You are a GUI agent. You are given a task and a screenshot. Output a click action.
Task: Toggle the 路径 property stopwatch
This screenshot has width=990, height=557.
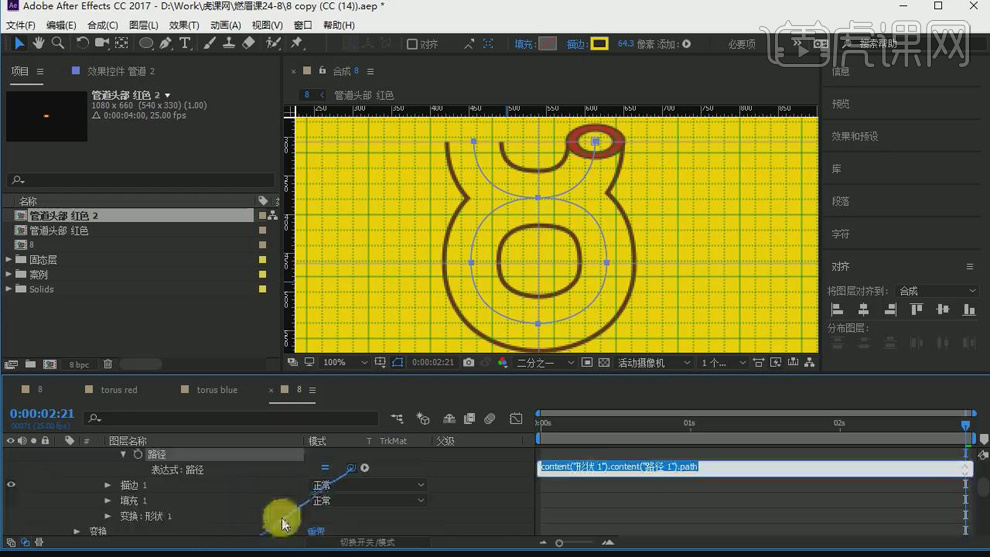tap(138, 454)
